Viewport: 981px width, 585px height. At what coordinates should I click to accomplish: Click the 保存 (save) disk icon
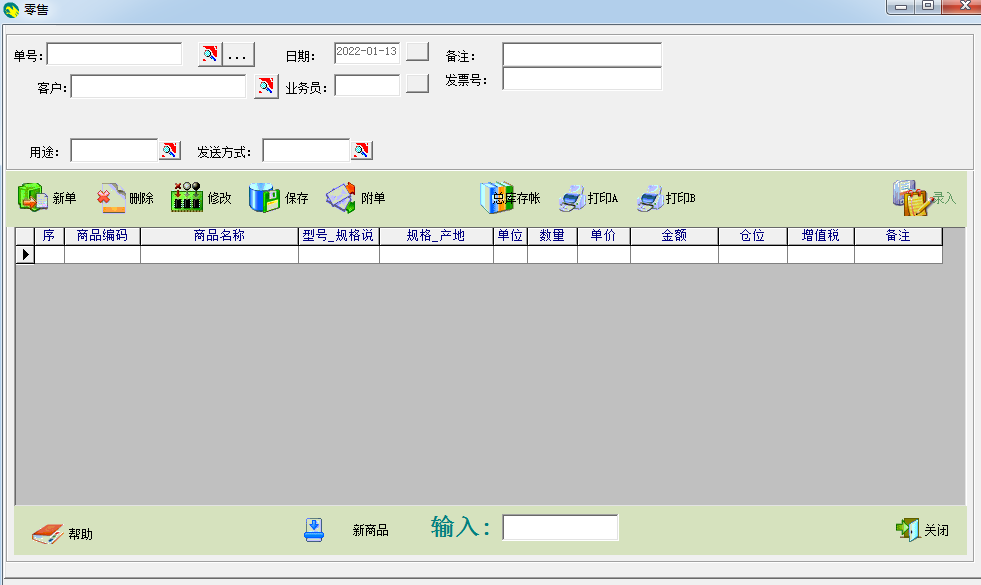pos(264,198)
